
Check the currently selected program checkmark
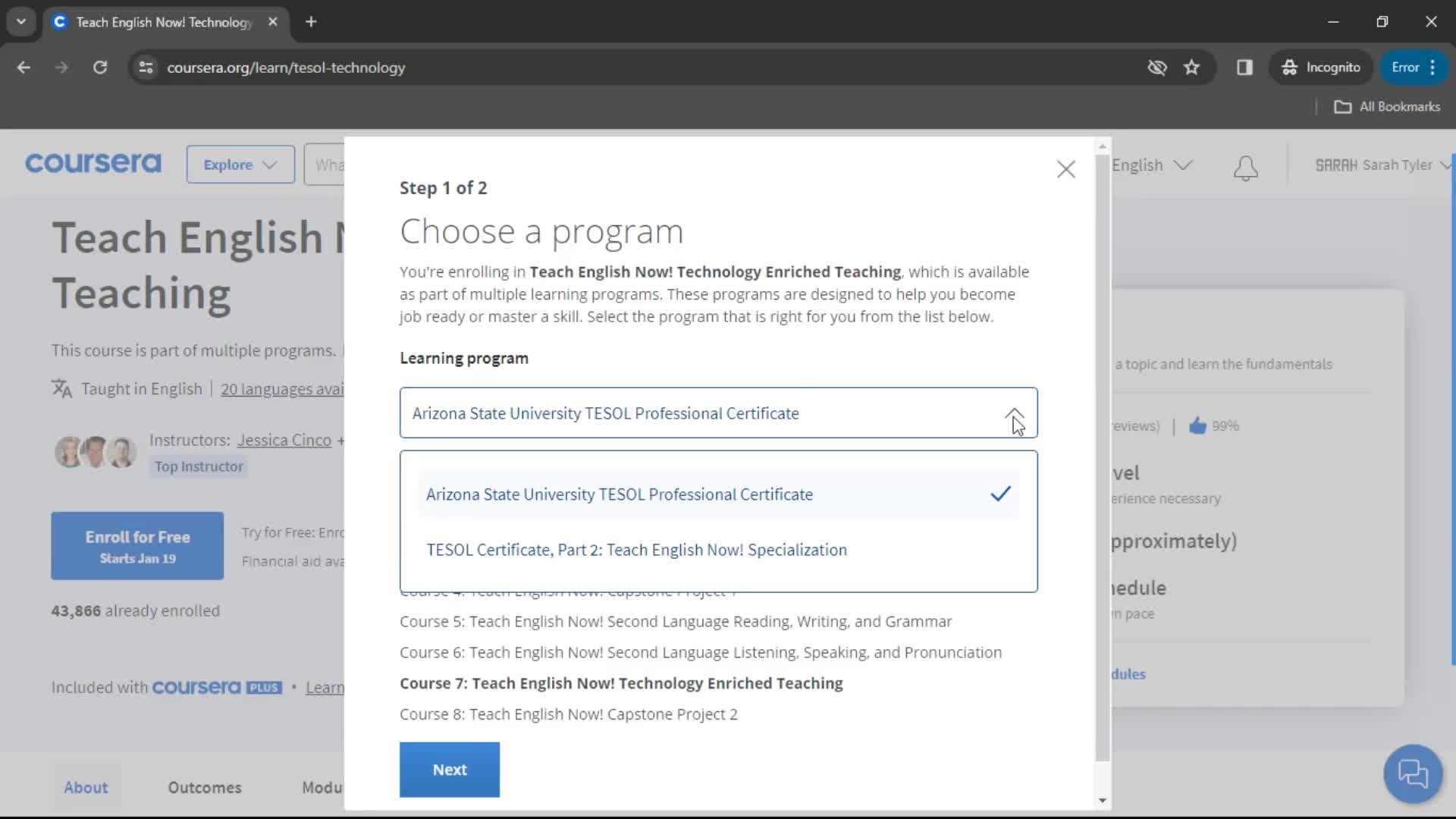point(1000,494)
